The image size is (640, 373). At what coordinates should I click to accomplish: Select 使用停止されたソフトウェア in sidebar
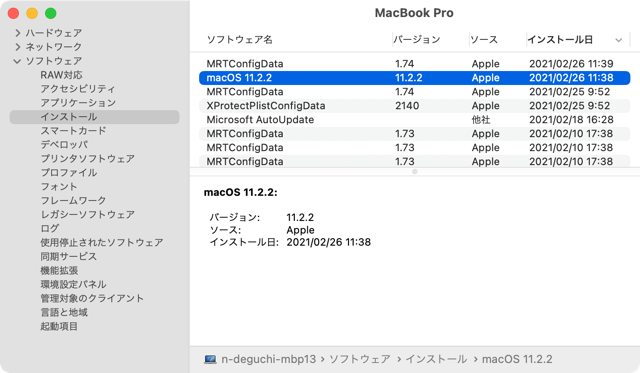point(102,242)
